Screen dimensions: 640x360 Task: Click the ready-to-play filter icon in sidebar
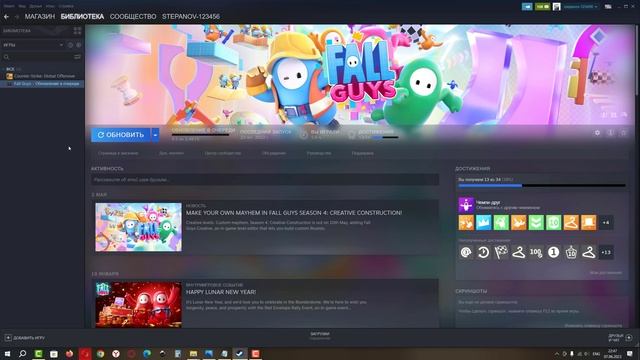[x=79, y=45]
